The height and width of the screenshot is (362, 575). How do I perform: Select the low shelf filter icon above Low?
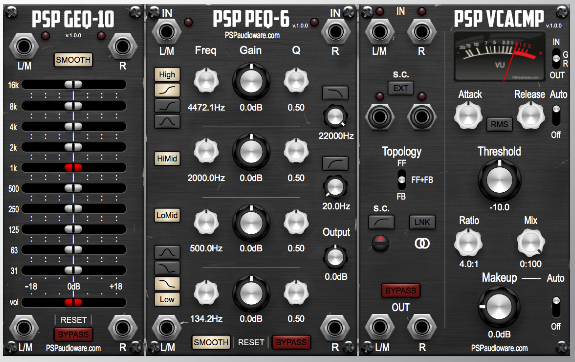(x=167, y=284)
